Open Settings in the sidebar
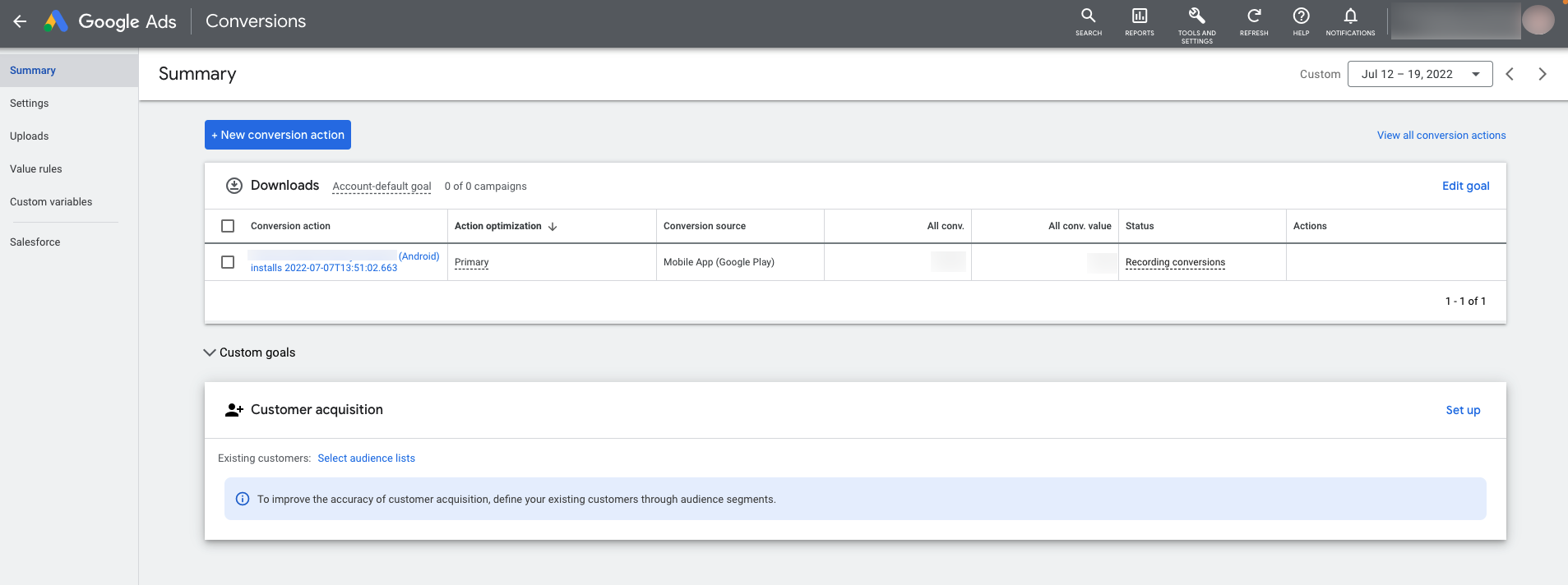Image resolution: width=1568 pixels, height=585 pixels. pos(30,104)
